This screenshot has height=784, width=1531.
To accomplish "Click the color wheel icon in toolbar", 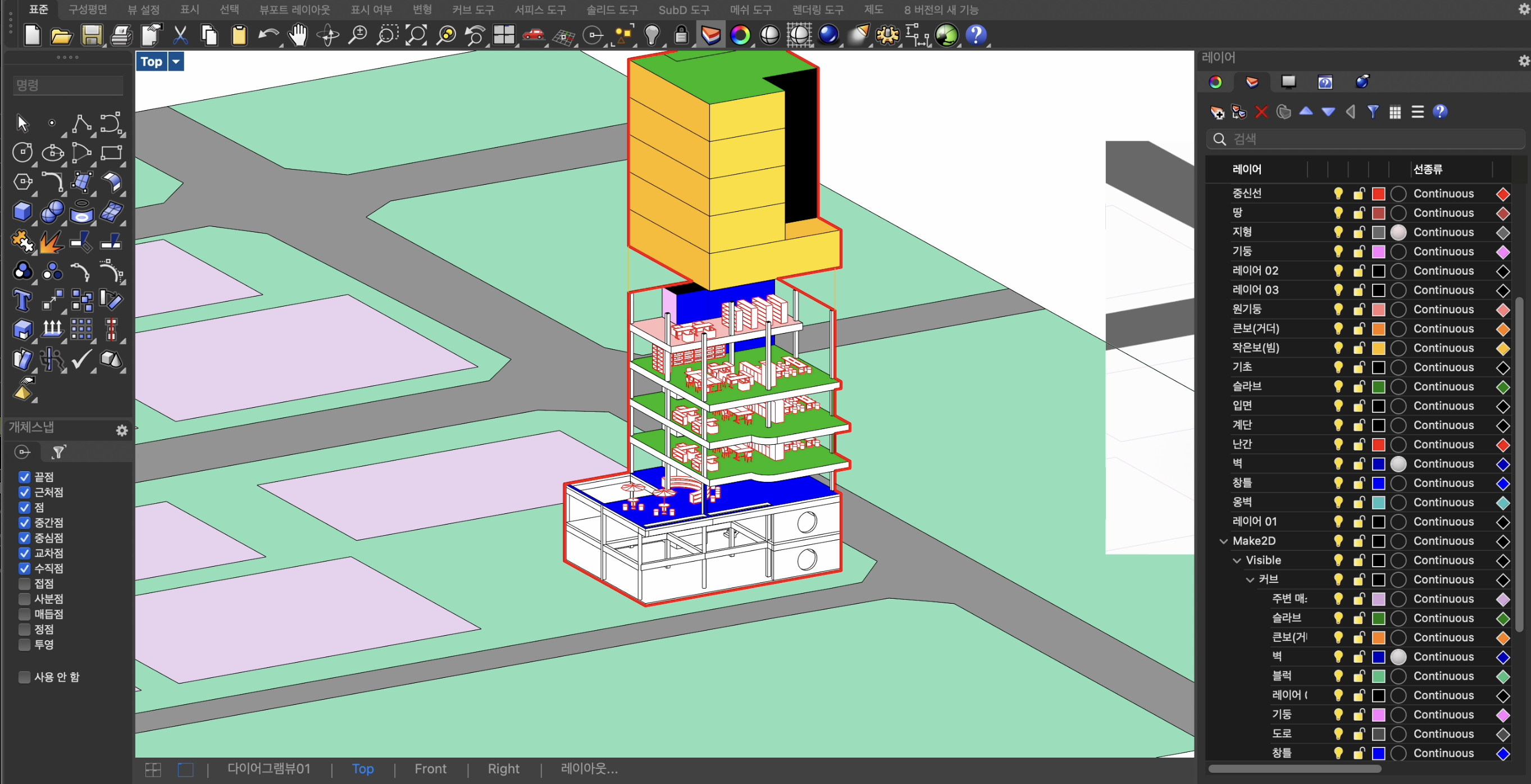I will (740, 35).
